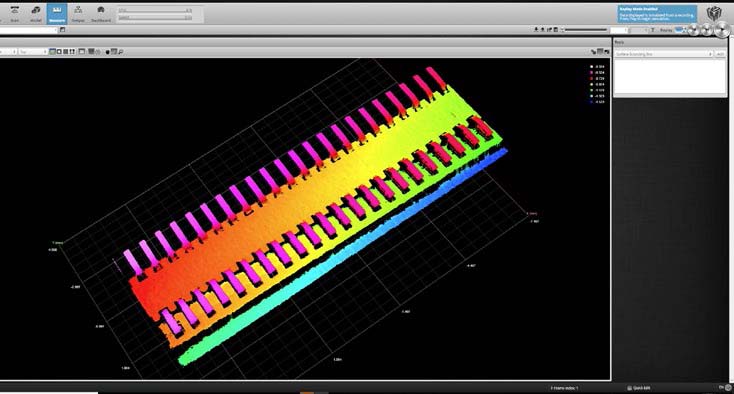Click the Gocator cube logo icon
This screenshot has height=394, width=734.
pos(714,13)
